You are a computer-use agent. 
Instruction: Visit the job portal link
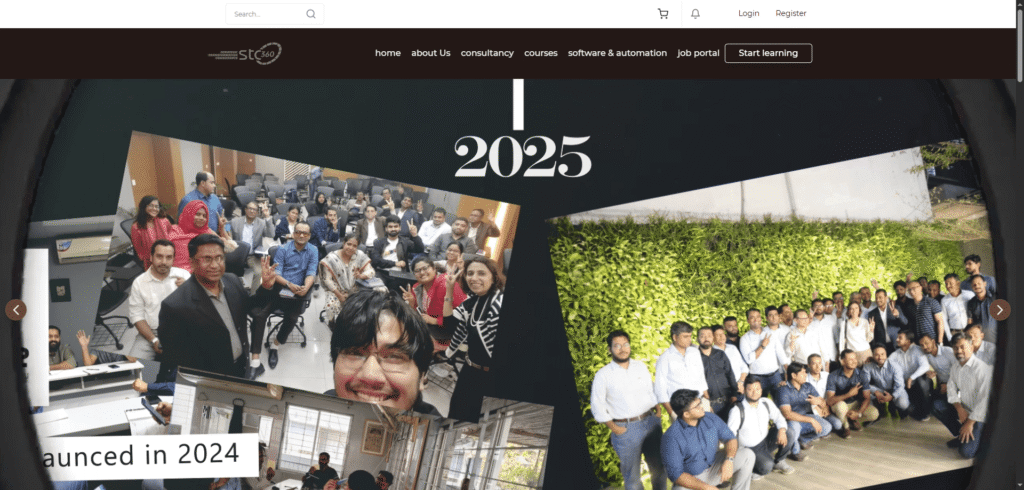(698, 53)
